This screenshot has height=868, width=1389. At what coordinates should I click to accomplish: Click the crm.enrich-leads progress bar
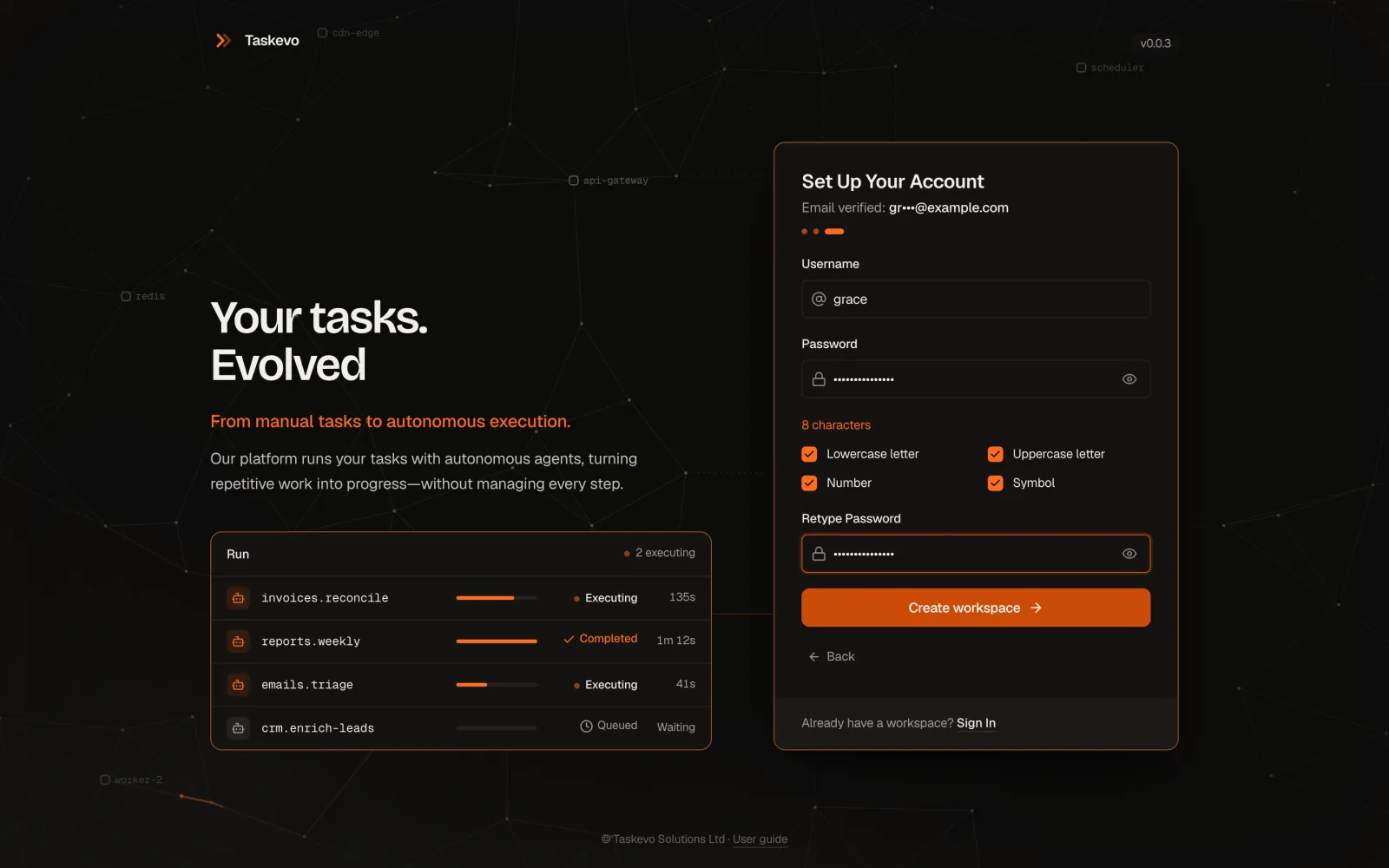pyautogui.click(x=497, y=728)
